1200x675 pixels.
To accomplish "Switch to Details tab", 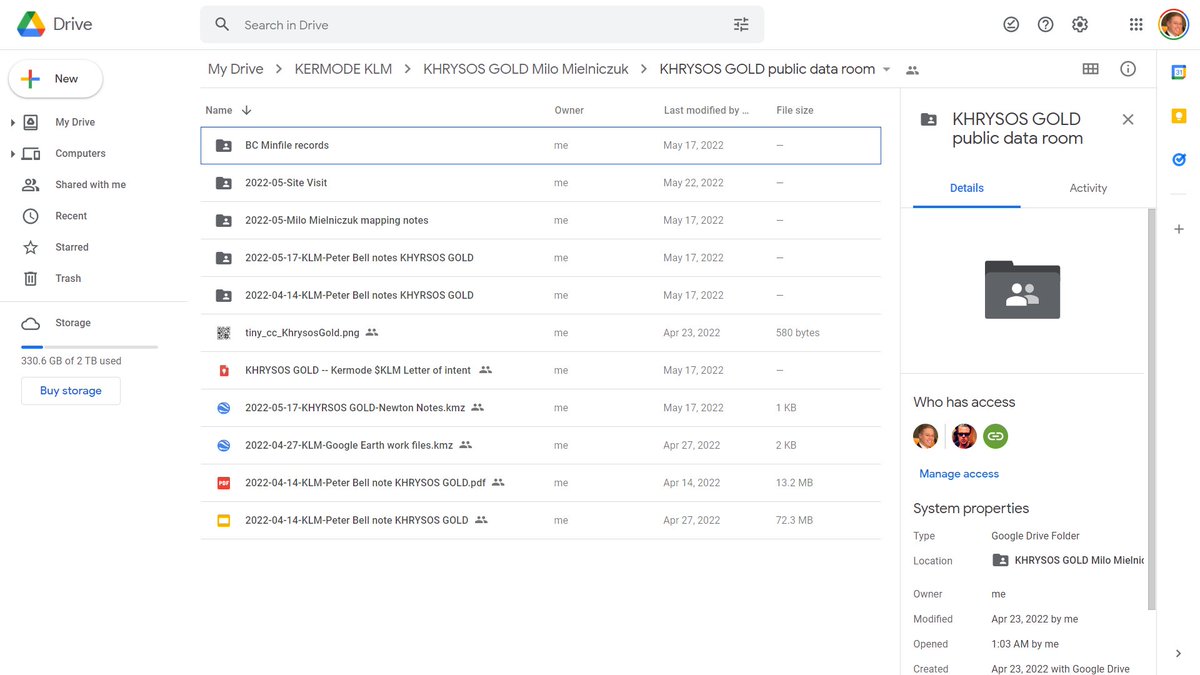I will click(x=966, y=188).
